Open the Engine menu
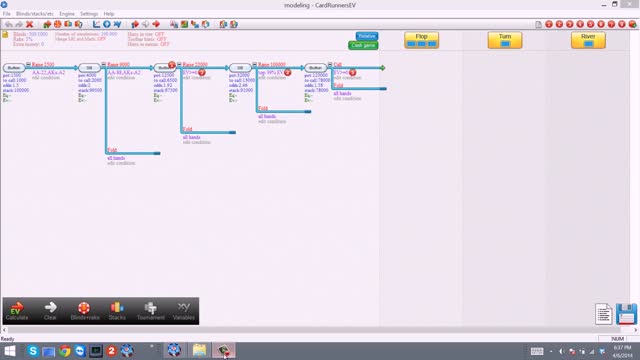This screenshot has width=640, height=360. [67, 14]
